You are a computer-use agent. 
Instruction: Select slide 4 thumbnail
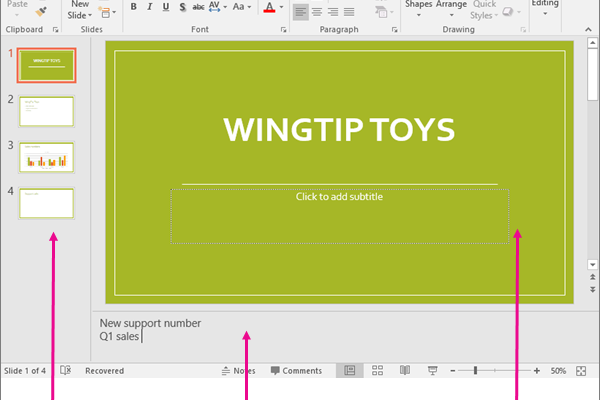[x=47, y=203]
